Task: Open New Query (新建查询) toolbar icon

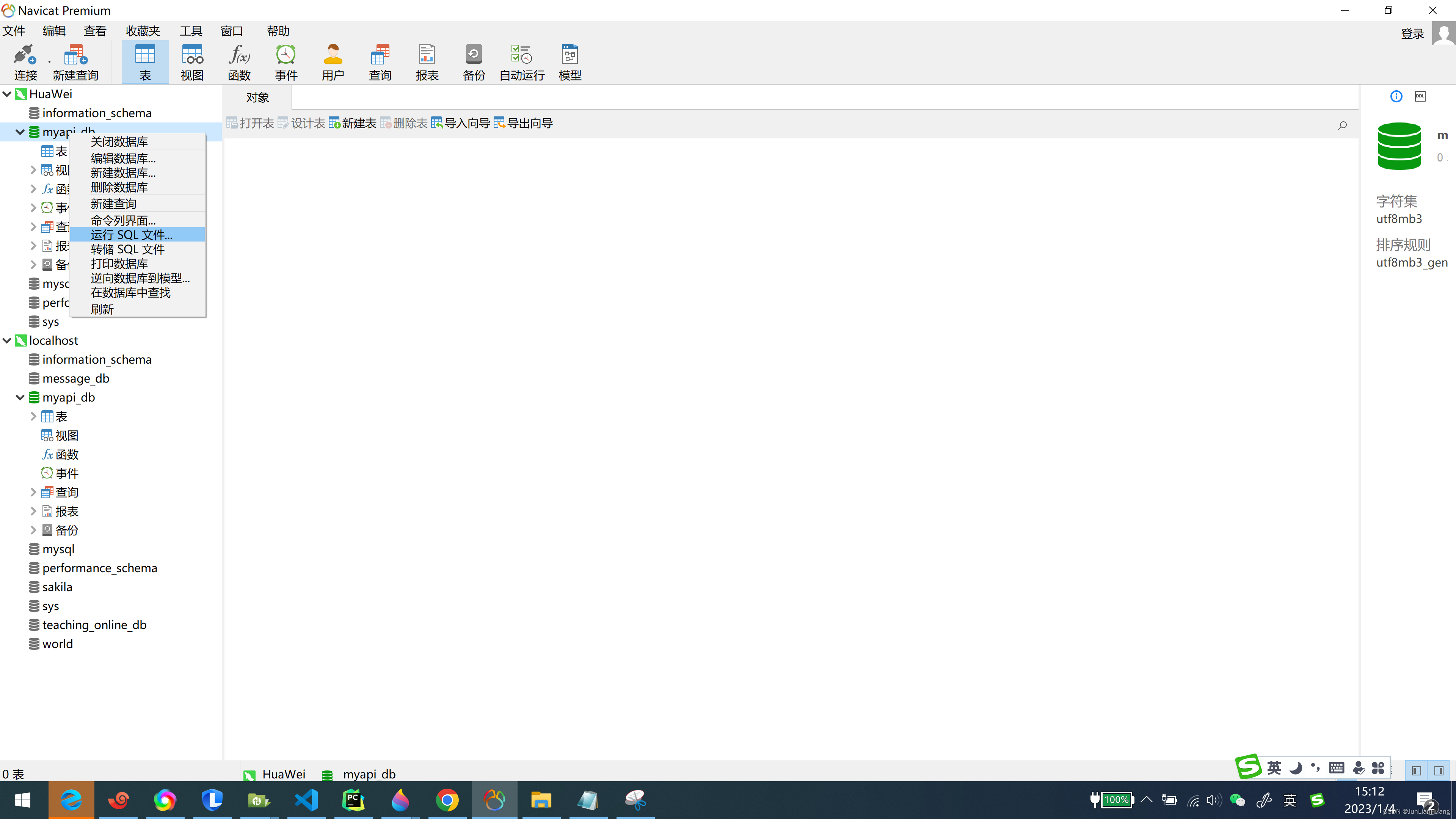Action: pos(76,62)
